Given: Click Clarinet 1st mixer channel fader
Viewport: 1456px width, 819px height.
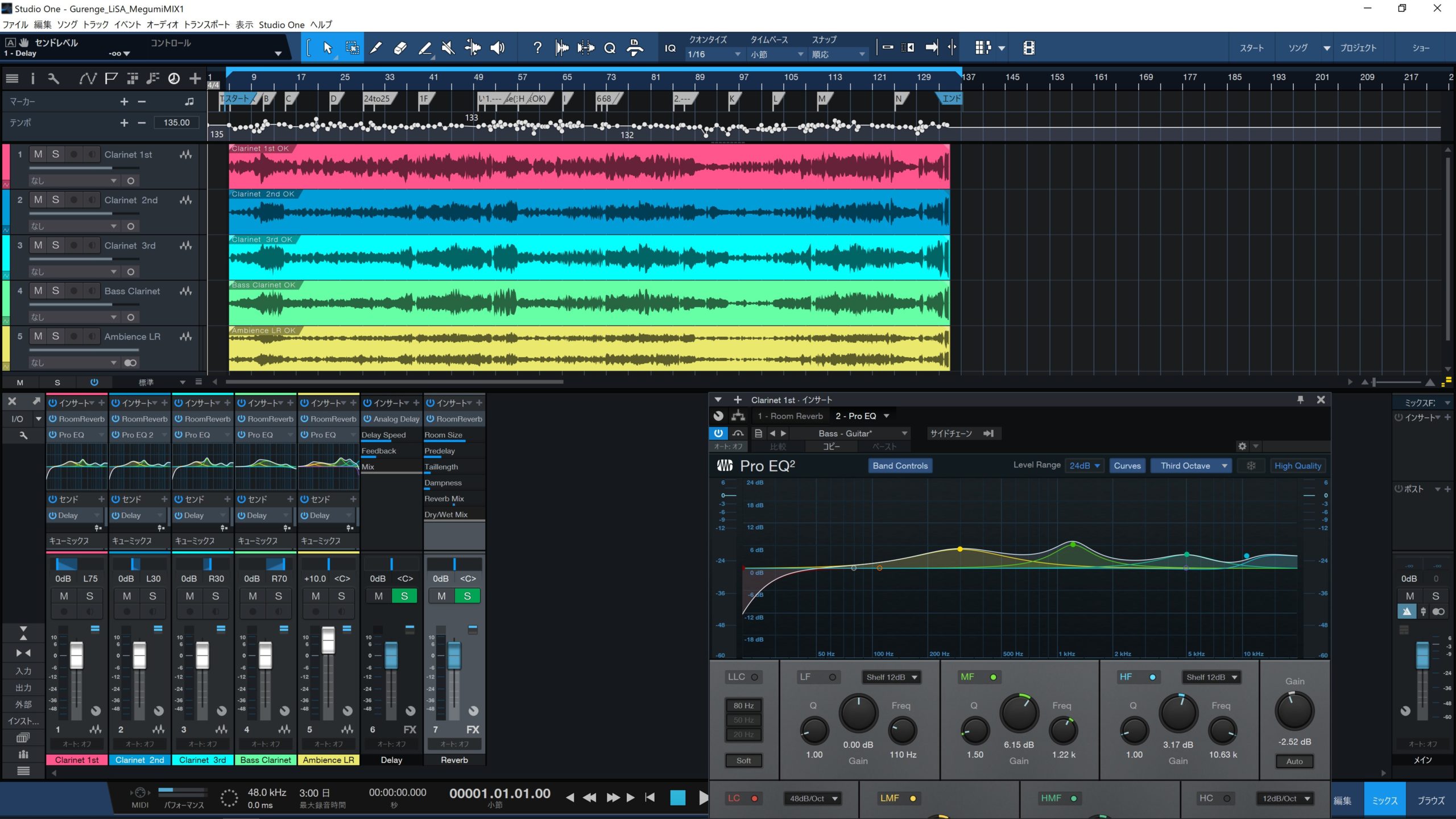Looking at the screenshot, I should point(76,655).
